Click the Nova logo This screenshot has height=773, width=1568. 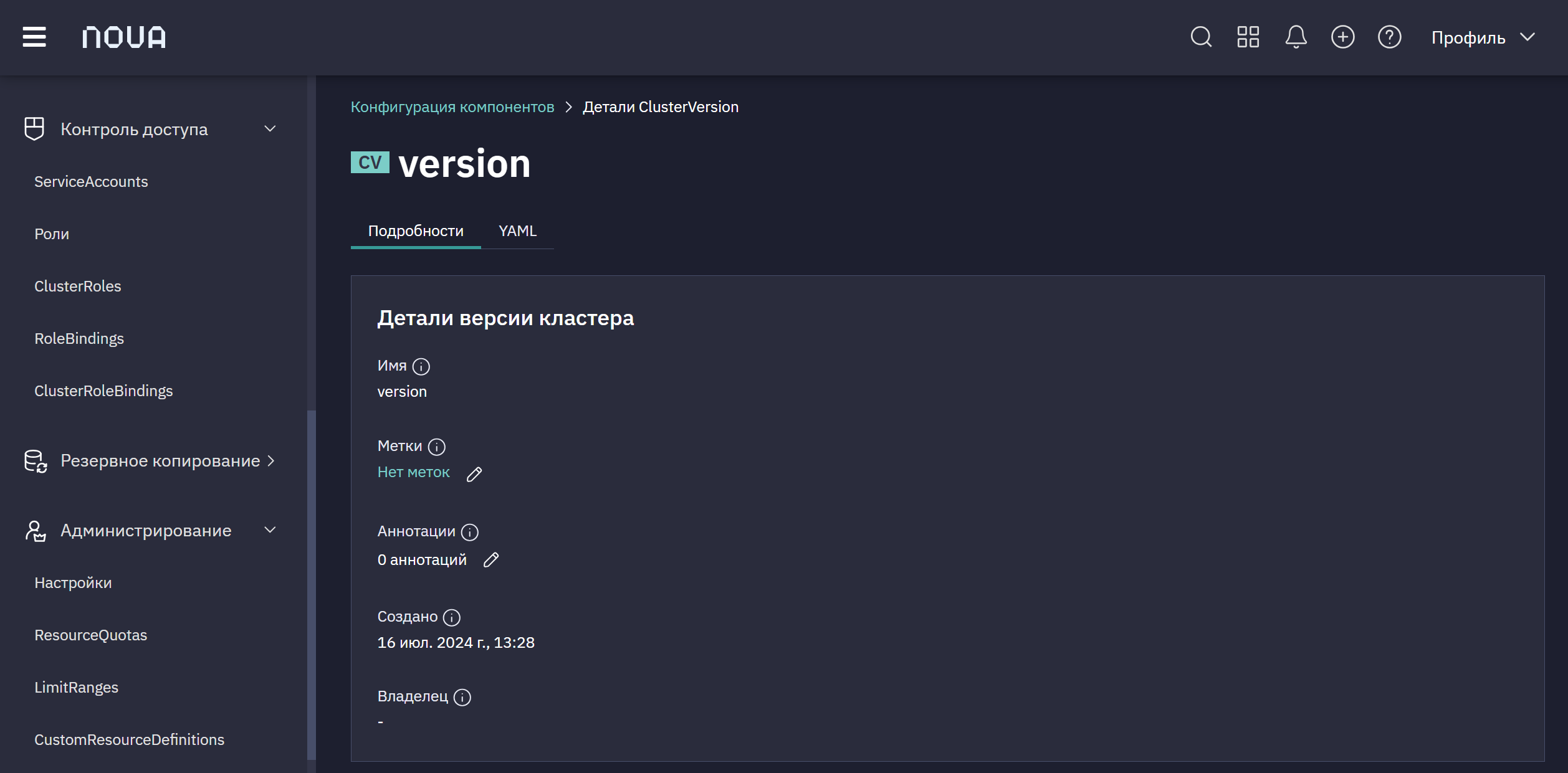(124, 37)
